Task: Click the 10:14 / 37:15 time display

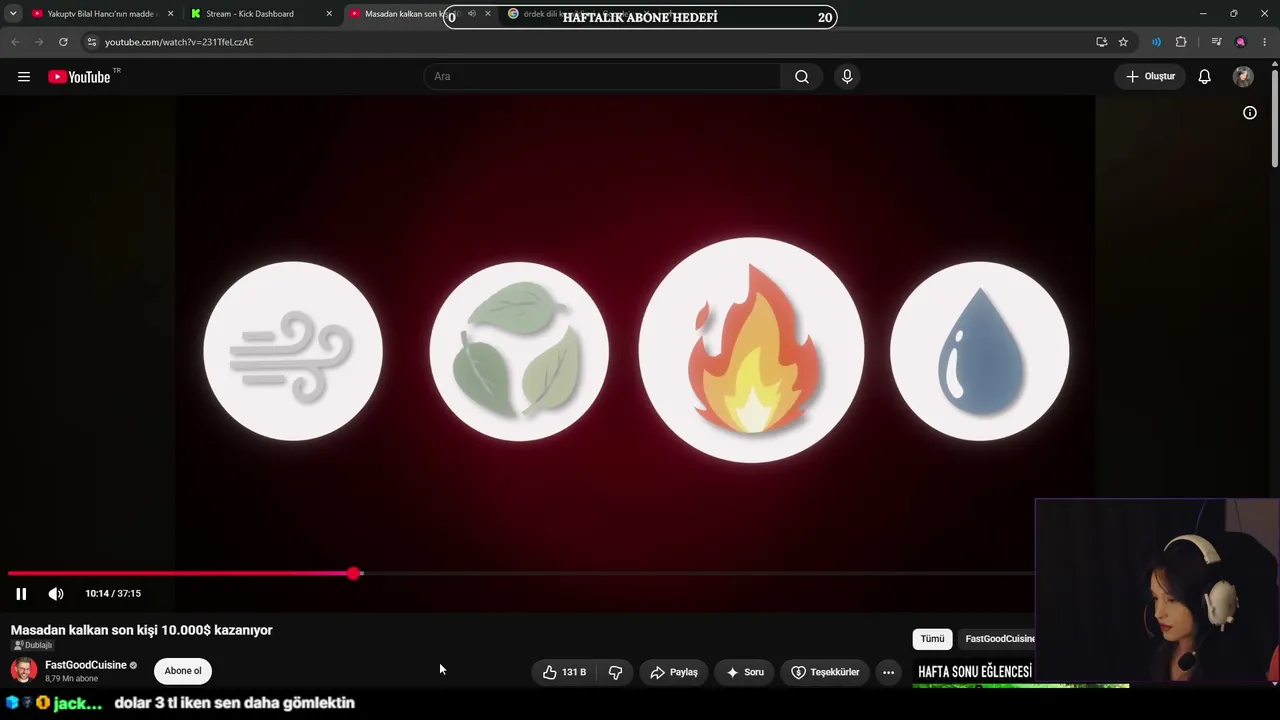Action: [113, 594]
